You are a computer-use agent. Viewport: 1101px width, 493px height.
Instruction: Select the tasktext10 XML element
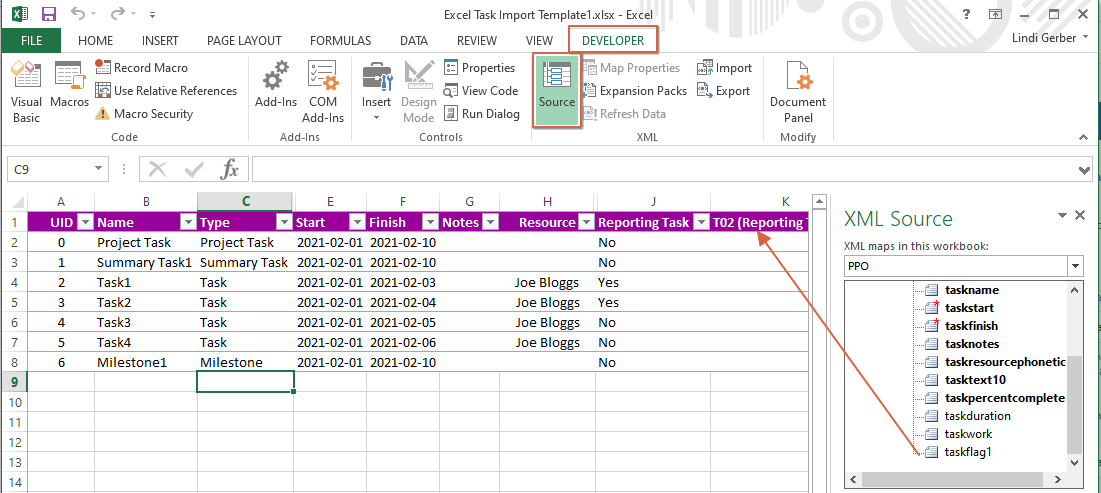(976, 380)
